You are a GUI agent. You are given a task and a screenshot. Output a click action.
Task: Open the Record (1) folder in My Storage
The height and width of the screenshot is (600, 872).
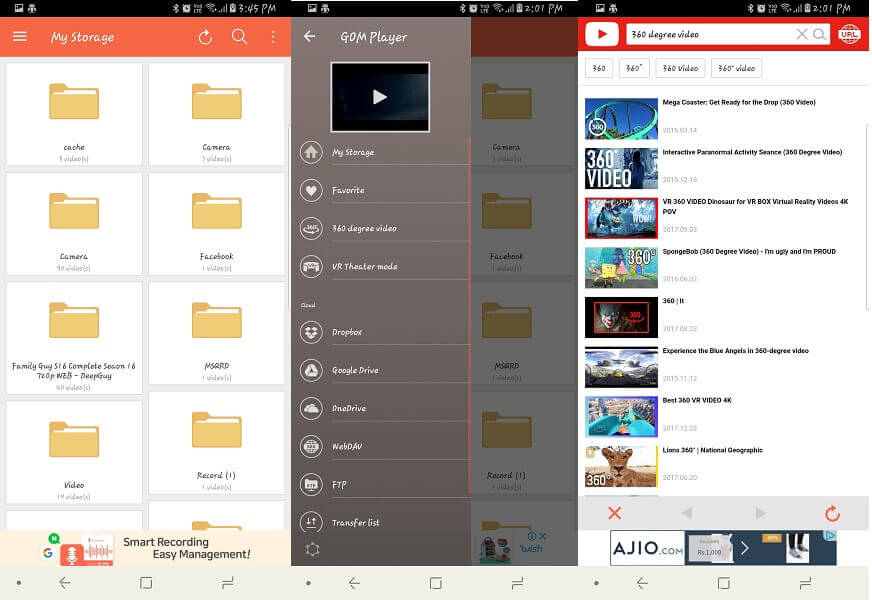(x=216, y=443)
